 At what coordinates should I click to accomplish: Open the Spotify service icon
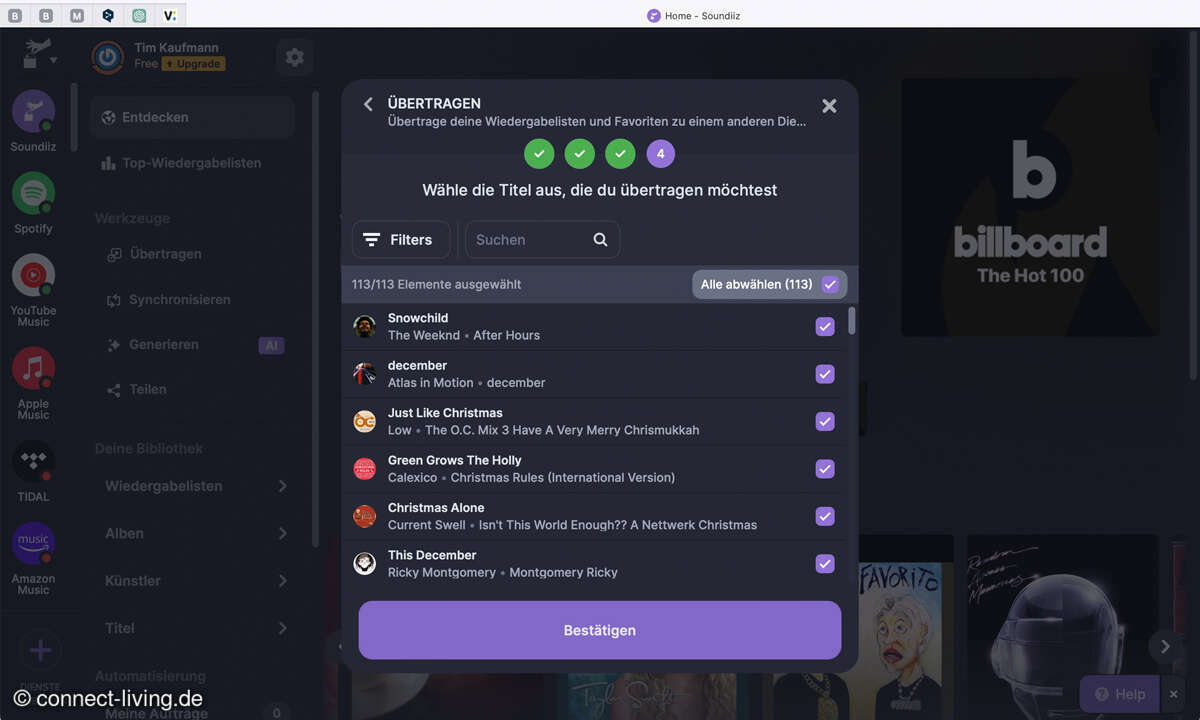(x=33, y=193)
